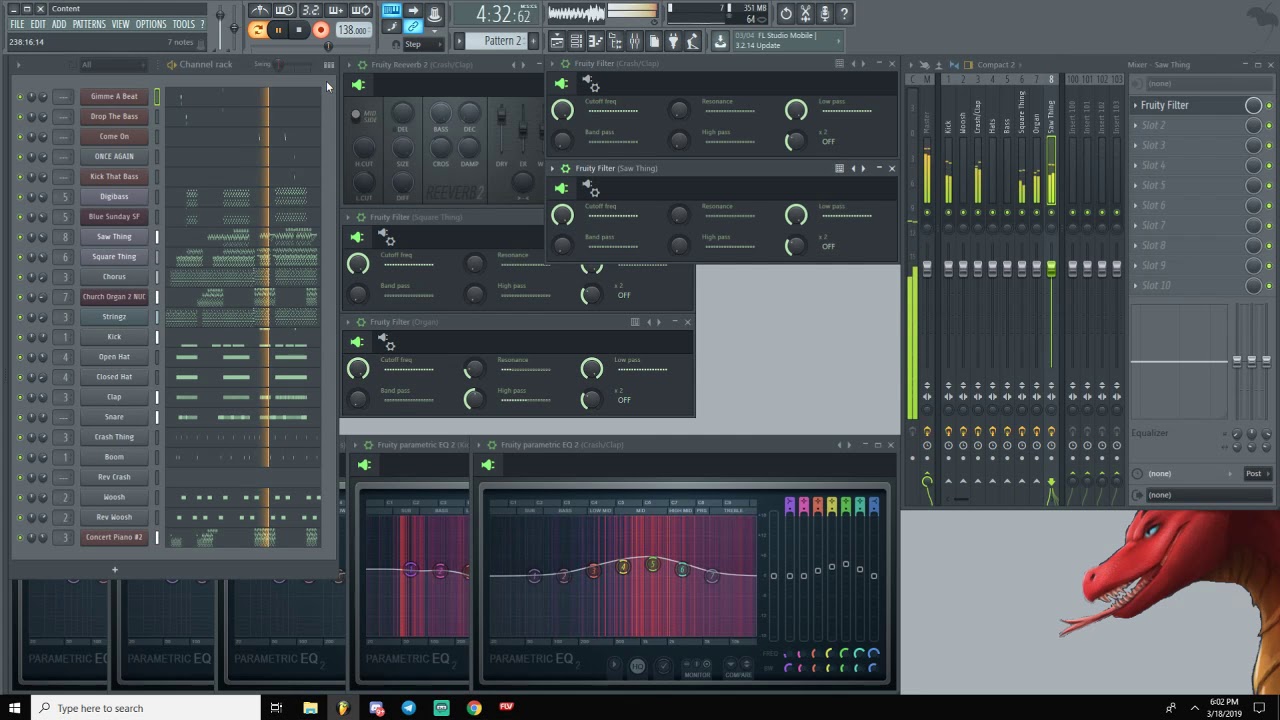Open the FILE menu

click(x=17, y=24)
